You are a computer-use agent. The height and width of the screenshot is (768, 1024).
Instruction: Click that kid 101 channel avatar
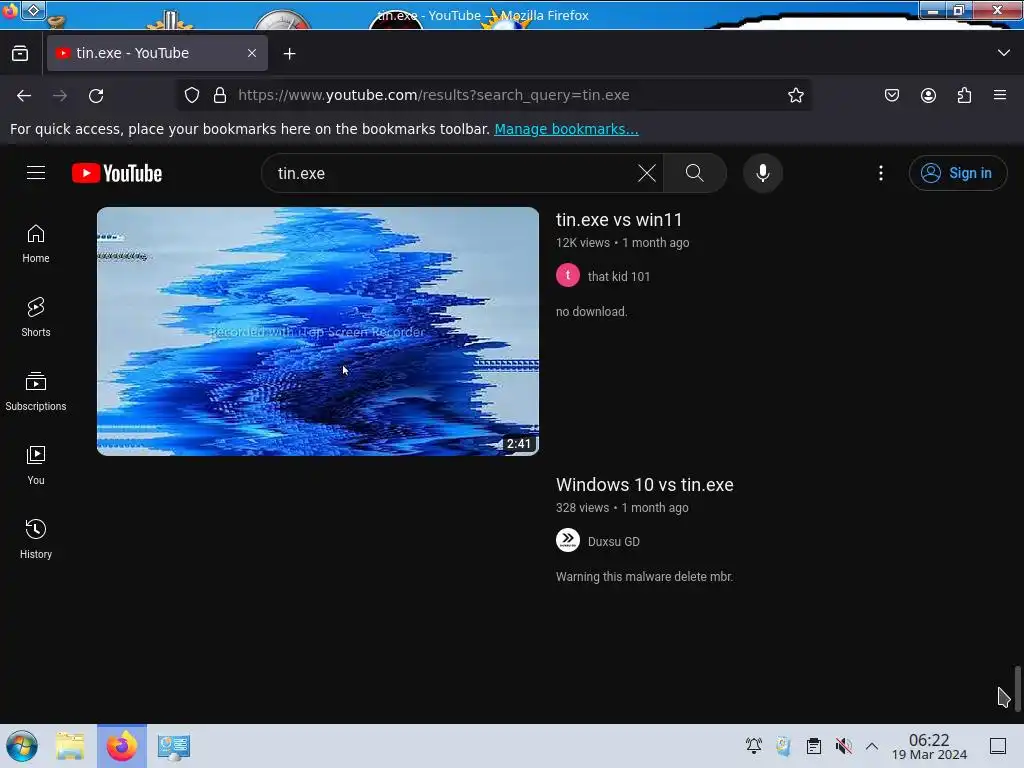click(x=568, y=276)
